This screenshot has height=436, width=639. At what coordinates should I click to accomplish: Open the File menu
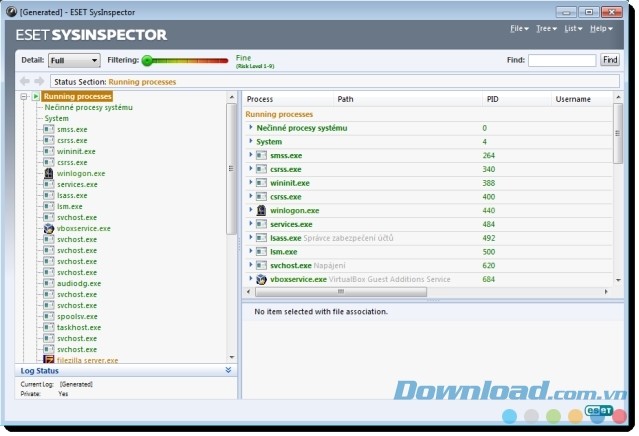coord(519,29)
